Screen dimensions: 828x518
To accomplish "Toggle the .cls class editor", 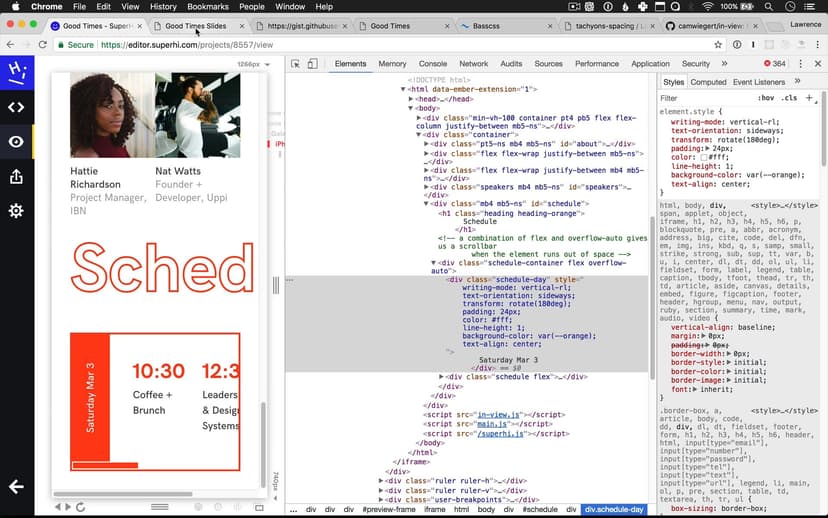I will (789, 98).
